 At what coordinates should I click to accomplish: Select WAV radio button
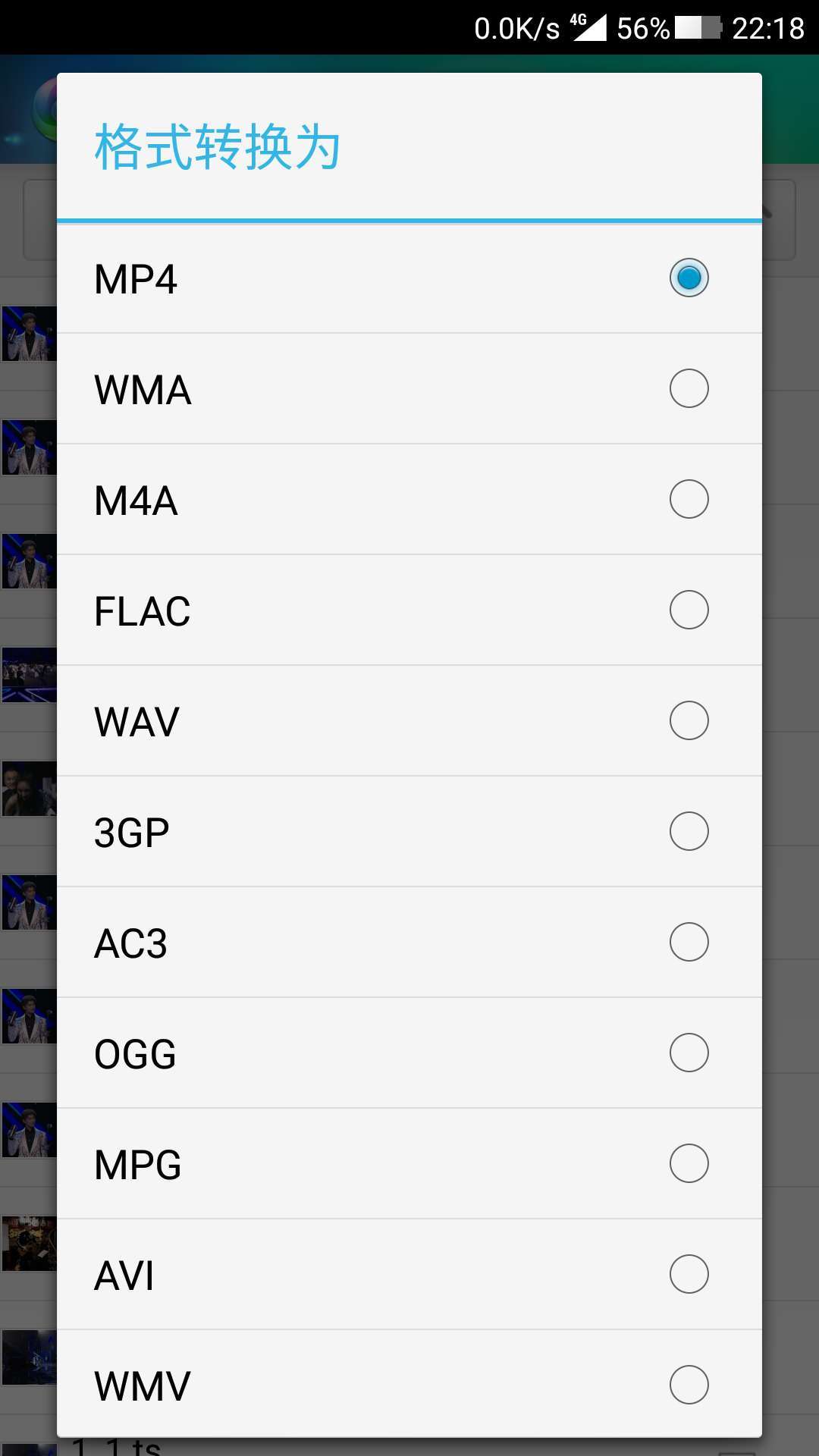click(x=689, y=720)
